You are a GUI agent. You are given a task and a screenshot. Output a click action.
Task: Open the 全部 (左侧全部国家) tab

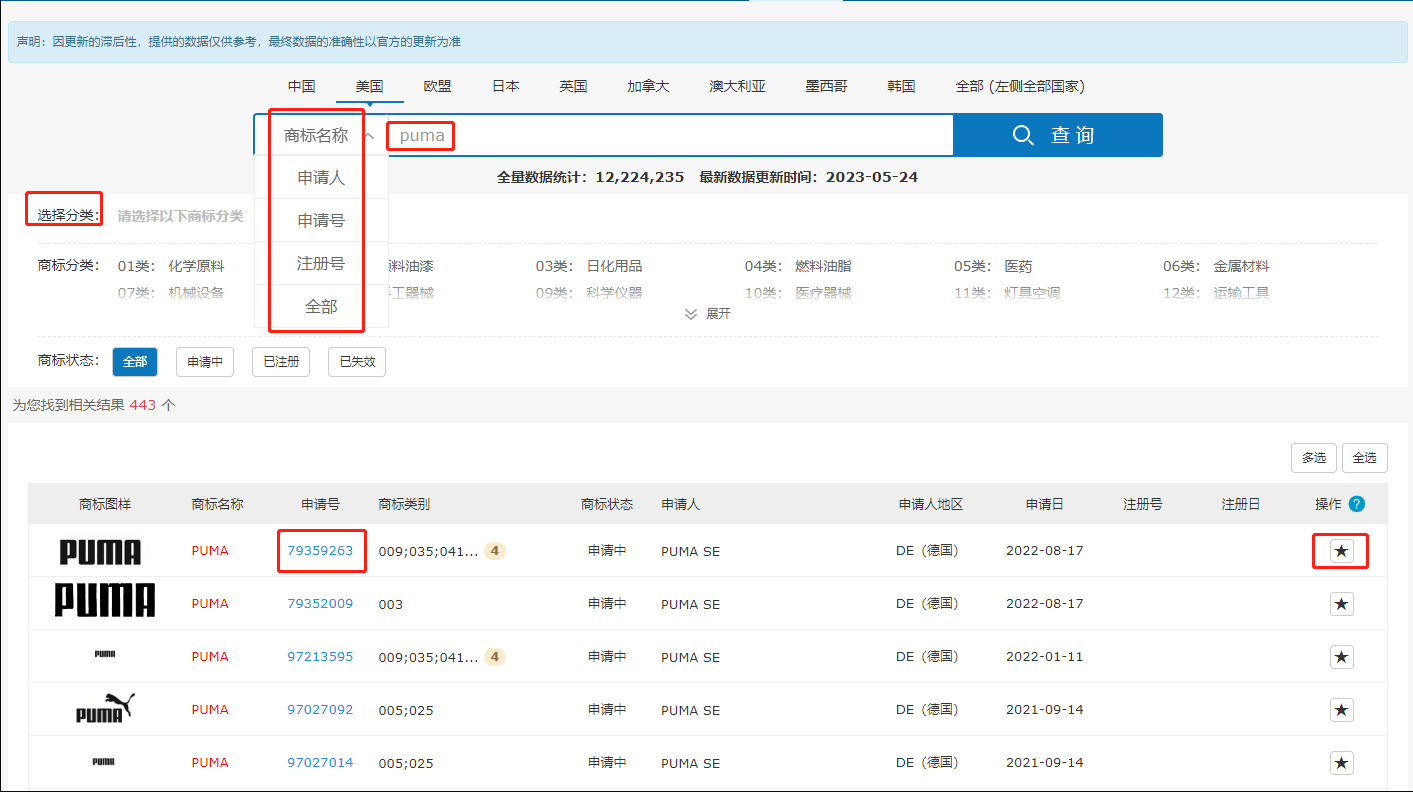click(1020, 86)
